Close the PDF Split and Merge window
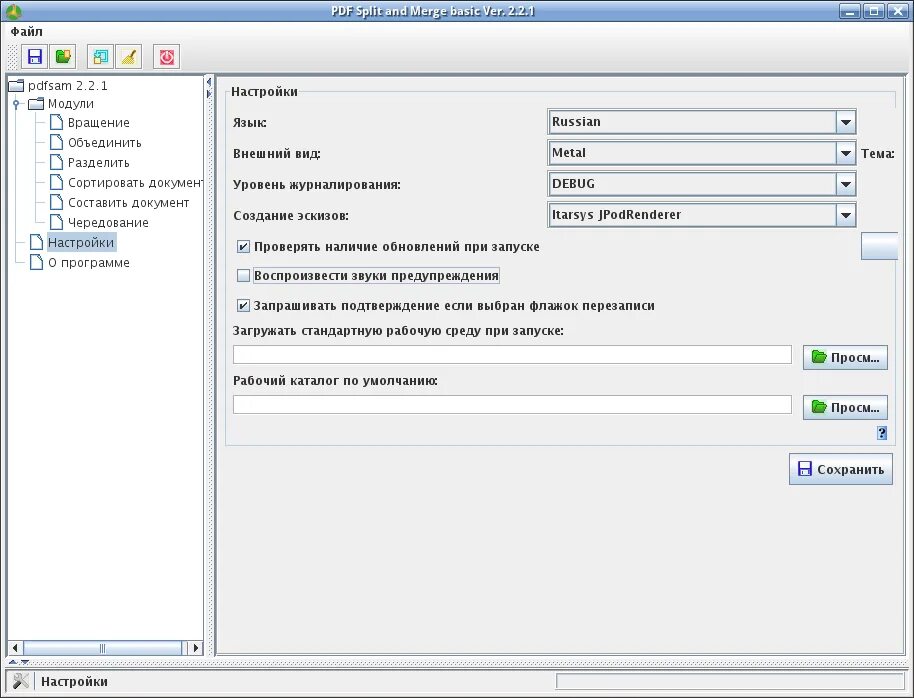Image resolution: width=914 pixels, height=698 pixels. pyautogui.click(x=898, y=10)
